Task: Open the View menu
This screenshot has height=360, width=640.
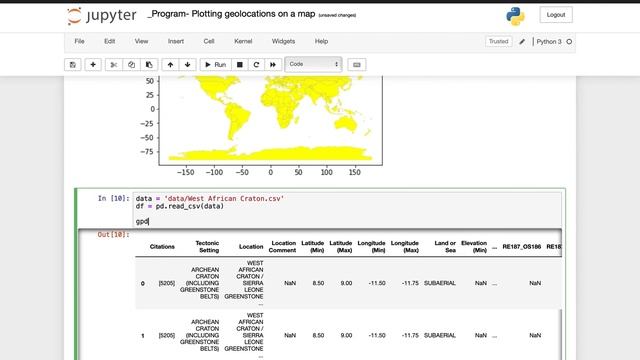Action: click(141, 41)
